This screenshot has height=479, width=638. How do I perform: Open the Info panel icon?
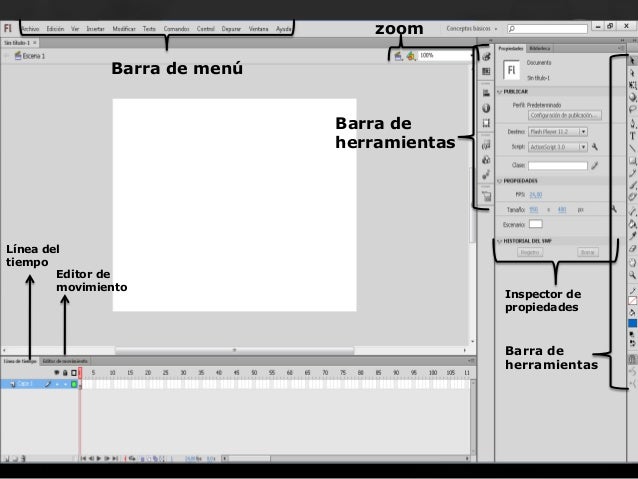(486, 108)
